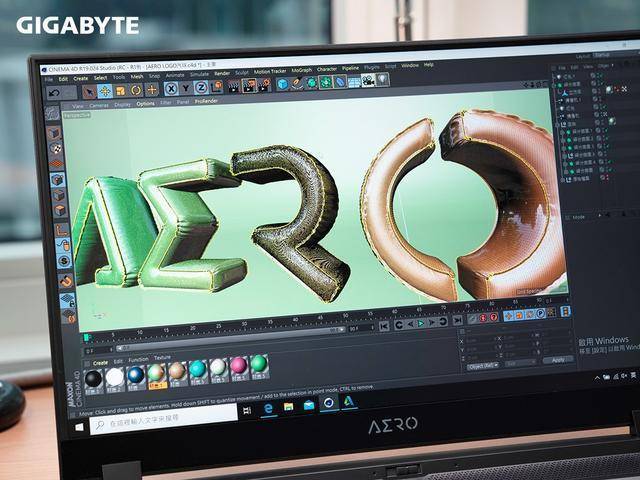Open Microsoft Edge from the taskbar
This screenshot has height=480, width=640.
tap(268, 408)
